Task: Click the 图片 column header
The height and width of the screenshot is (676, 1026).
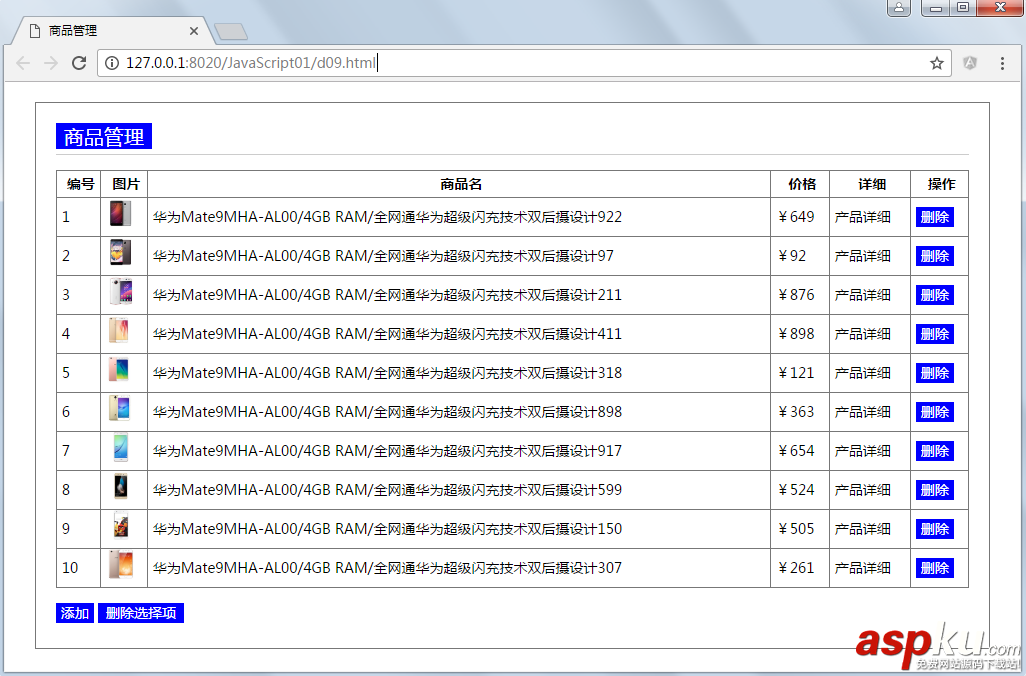Action: [126, 185]
